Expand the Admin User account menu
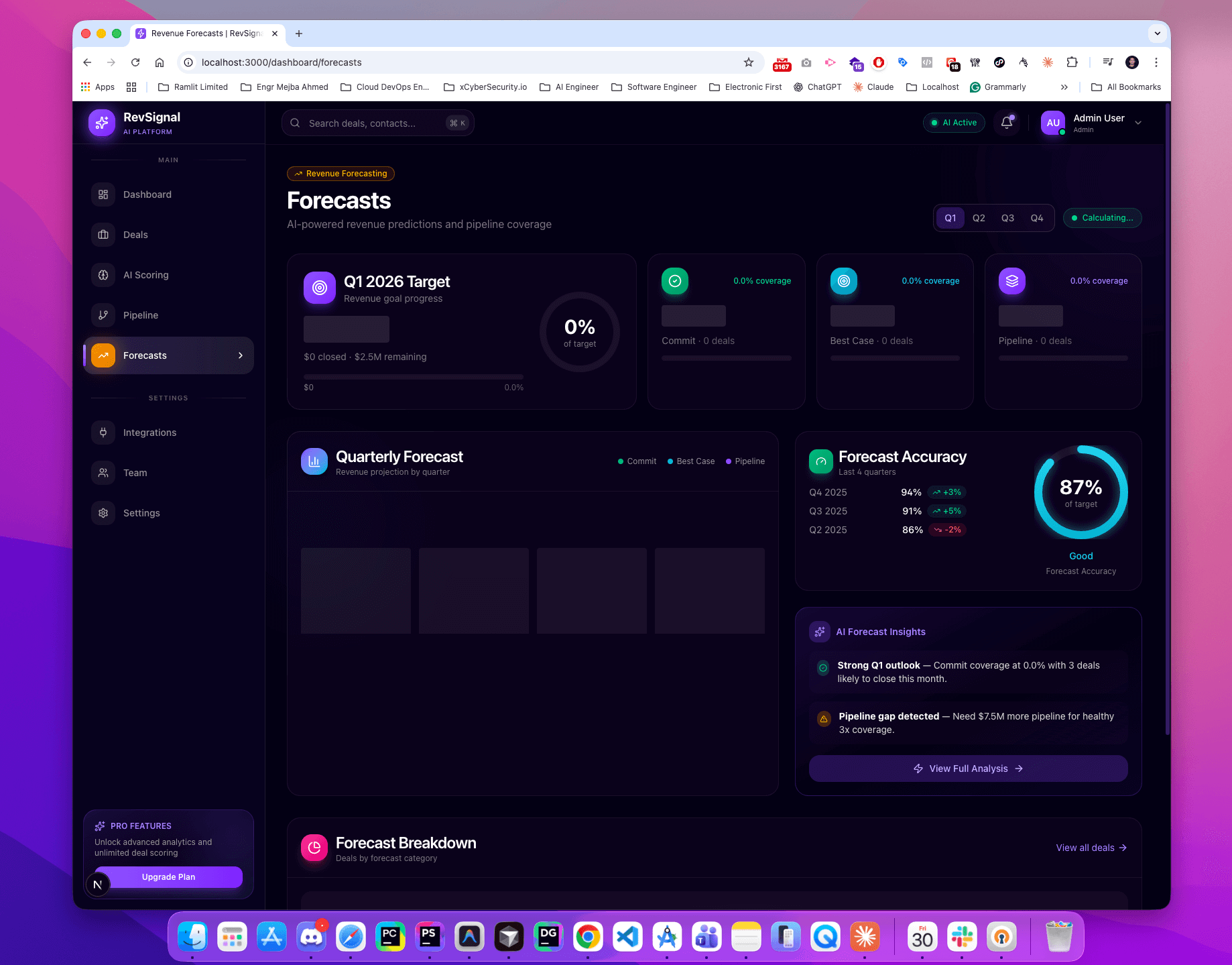Viewport: 1232px width, 965px height. coord(1139,122)
